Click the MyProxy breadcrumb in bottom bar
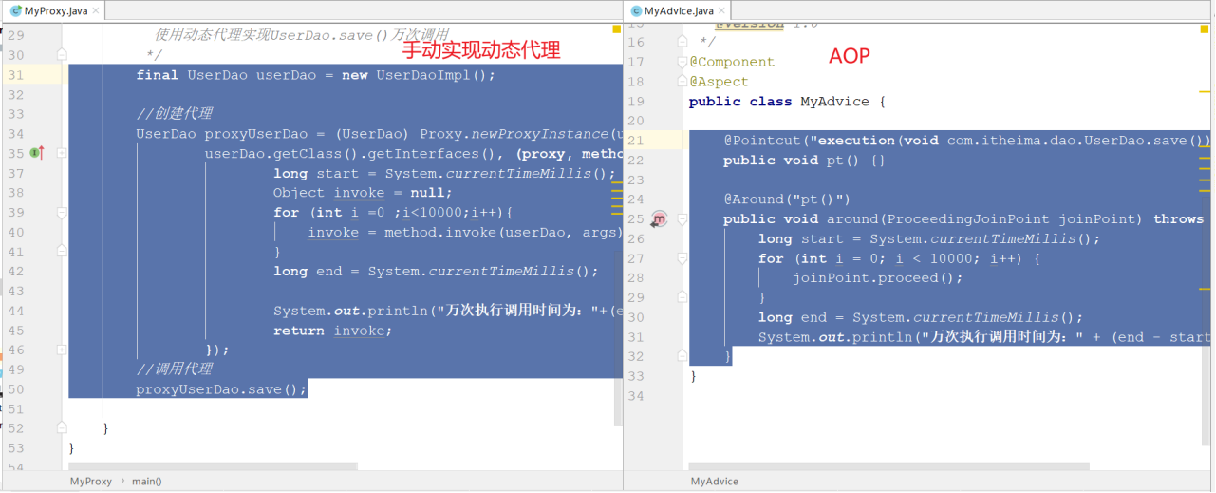 pos(90,481)
